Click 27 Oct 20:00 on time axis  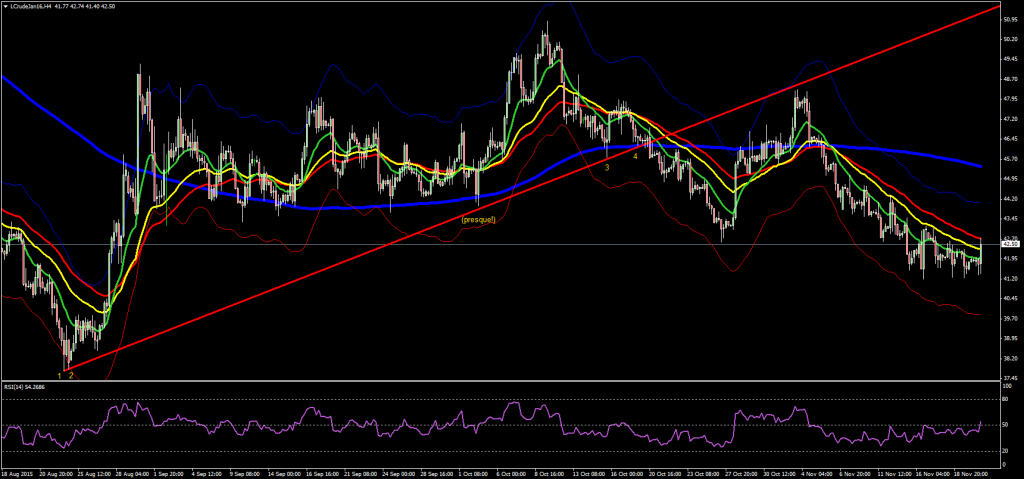pyautogui.click(x=746, y=472)
